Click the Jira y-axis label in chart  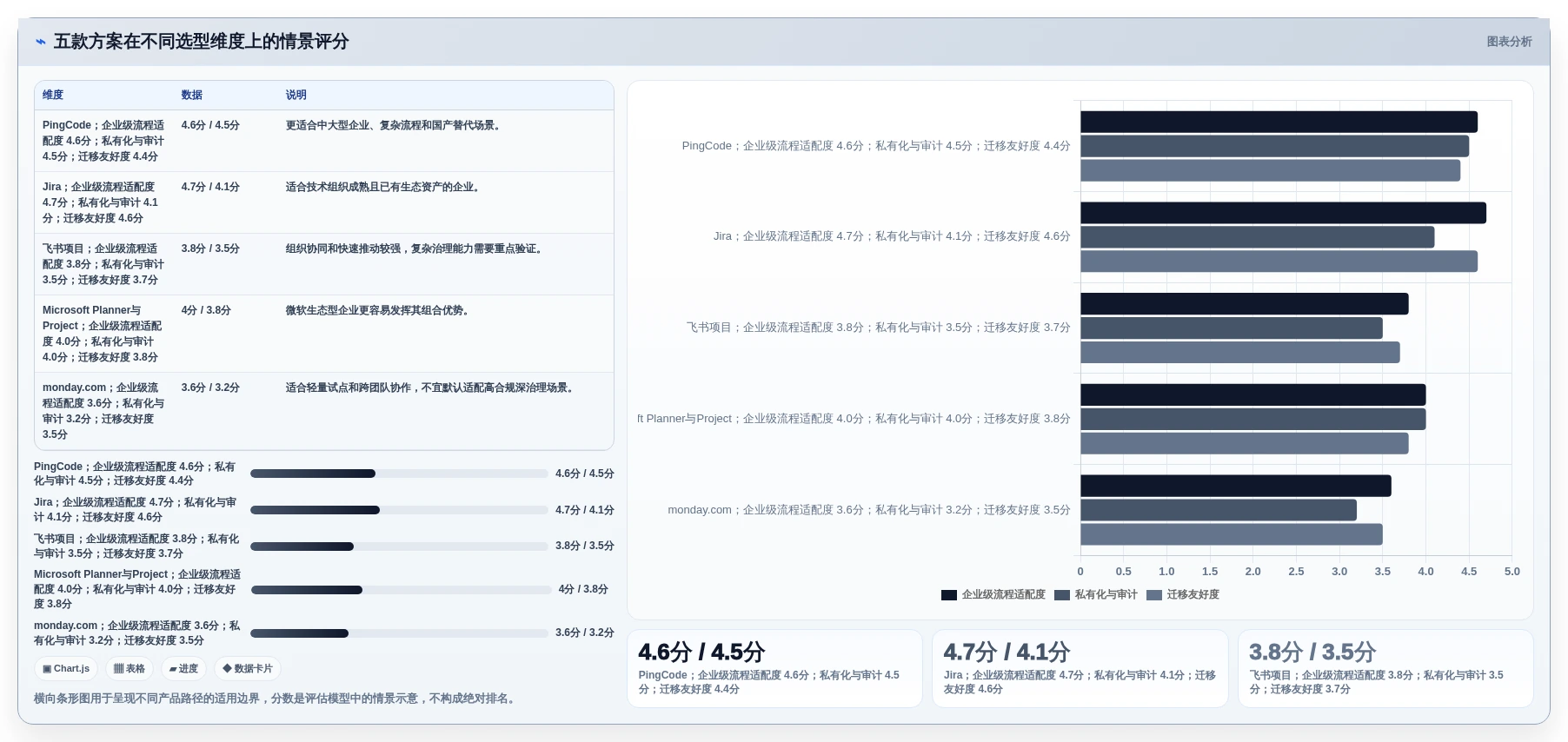coord(892,236)
